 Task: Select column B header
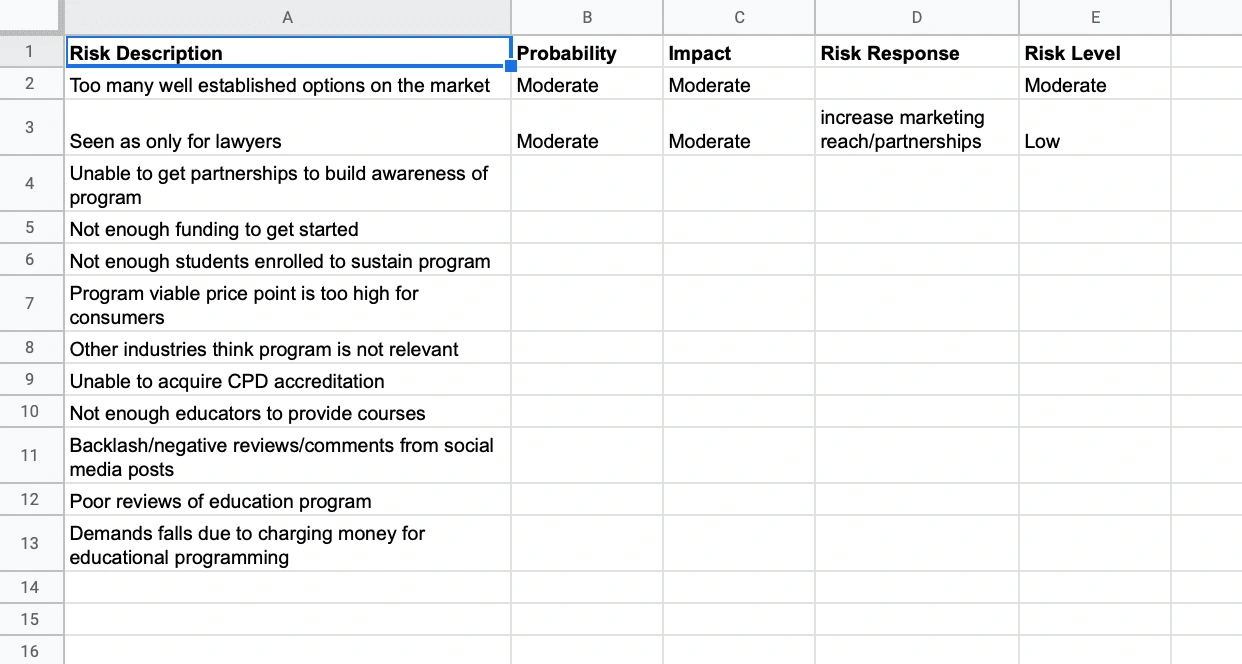pyautogui.click(x=587, y=17)
